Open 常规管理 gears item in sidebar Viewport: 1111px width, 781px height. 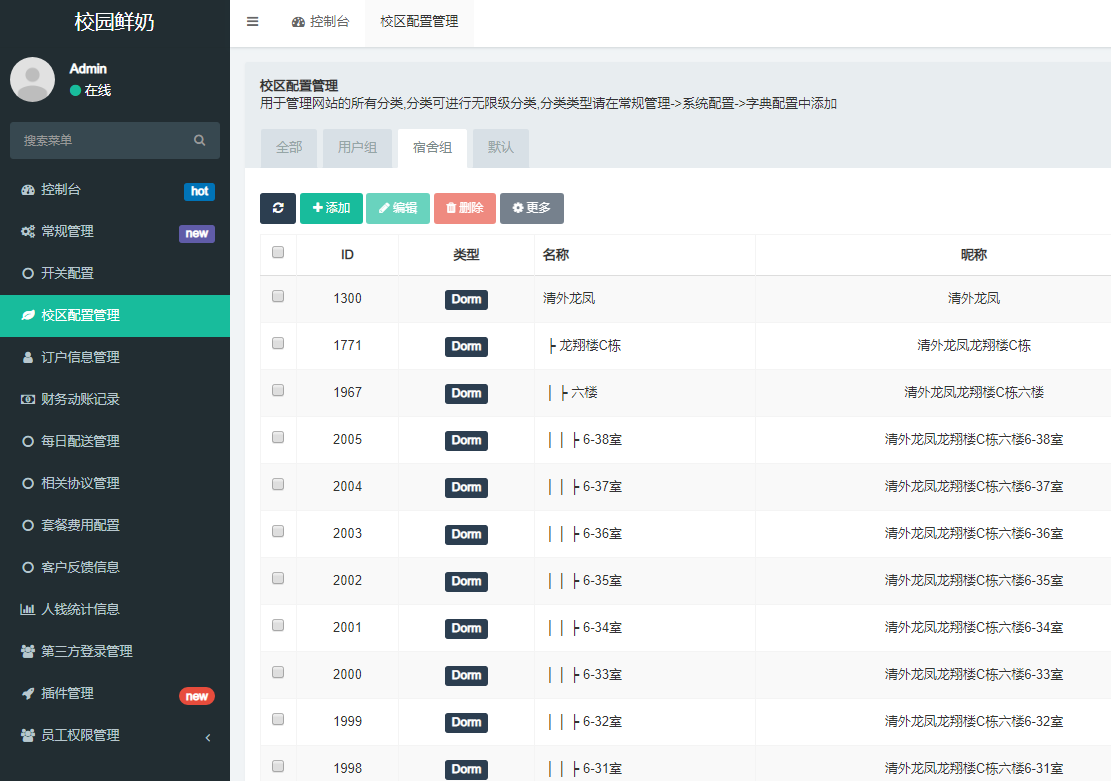click(28, 232)
